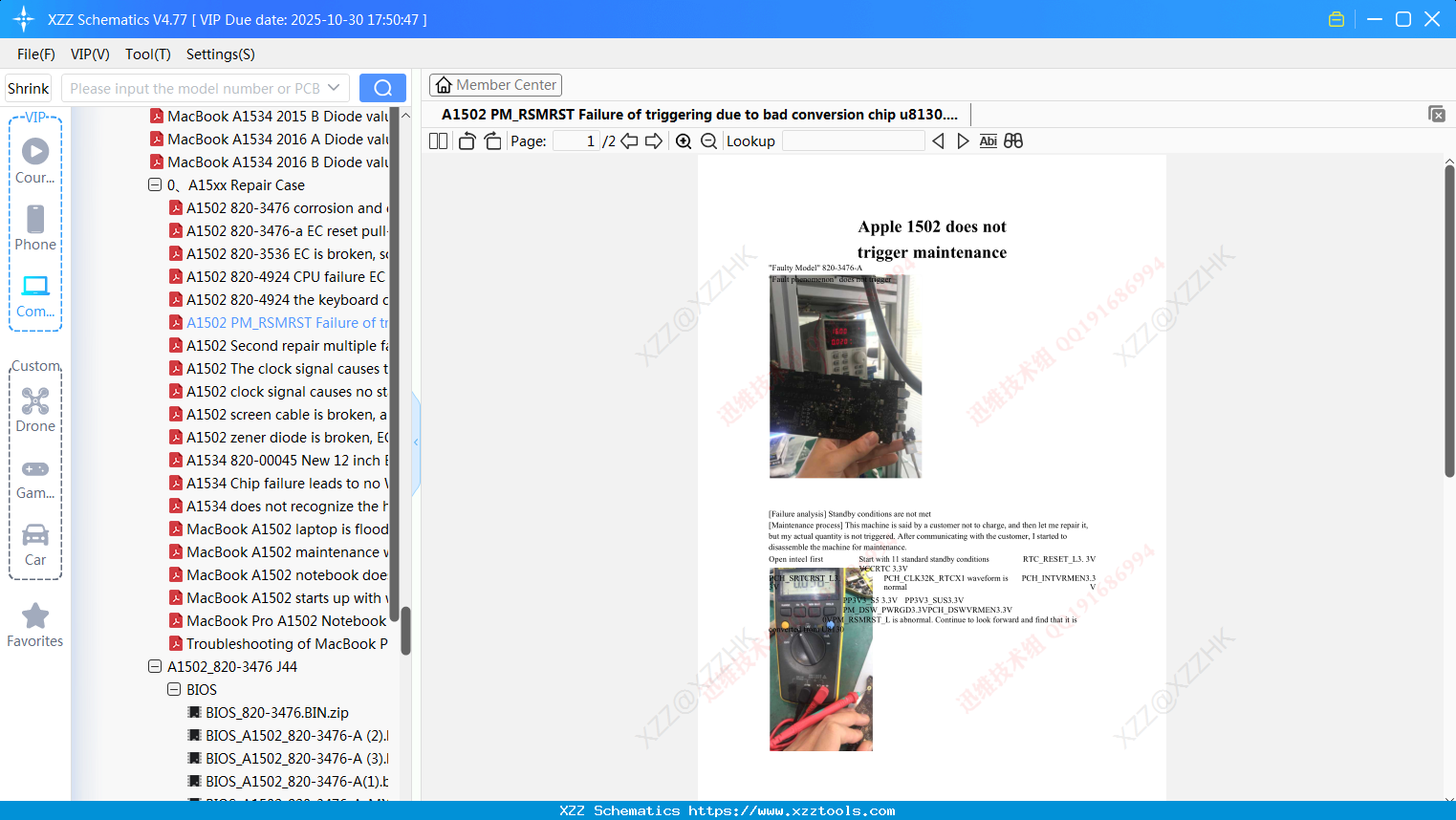Click the Lookup text field
The width and height of the screenshot is (1456, 820).
pyautogui.click(x=853, y=141)
